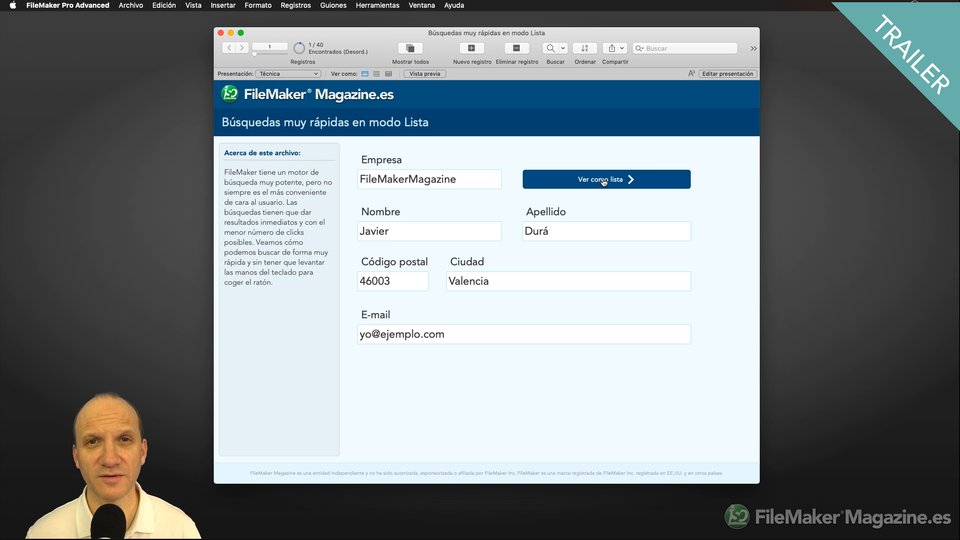Viewport: 960px width, 540px height.
Task: Click the formatting bar Aa icon
Action: click(691, 73)
